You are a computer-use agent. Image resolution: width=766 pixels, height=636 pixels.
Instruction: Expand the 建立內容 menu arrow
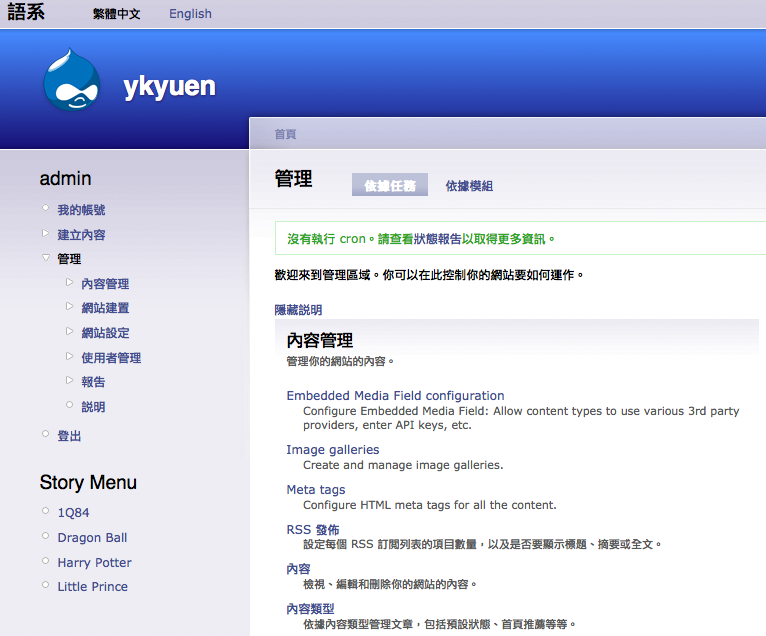(x=45, y=234)
